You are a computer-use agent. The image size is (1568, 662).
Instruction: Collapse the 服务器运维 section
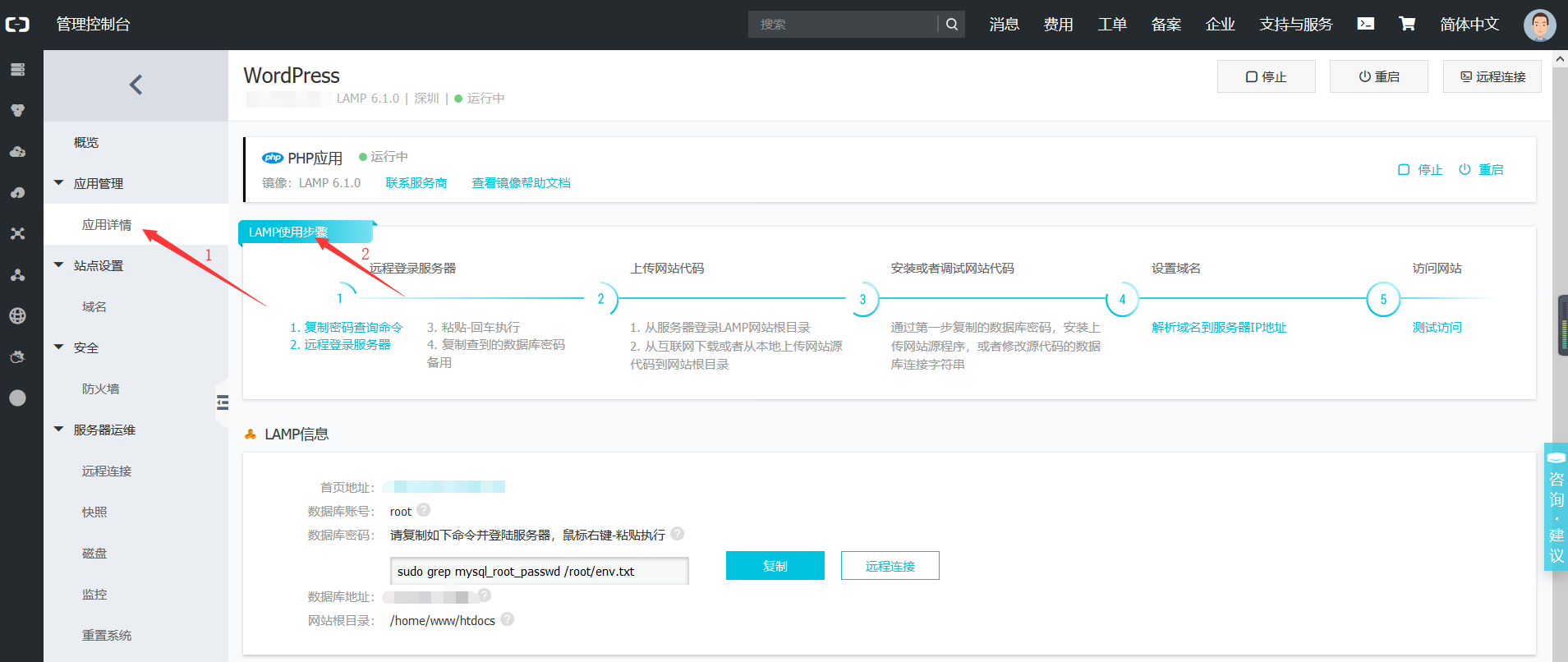(x=59, y=430)
